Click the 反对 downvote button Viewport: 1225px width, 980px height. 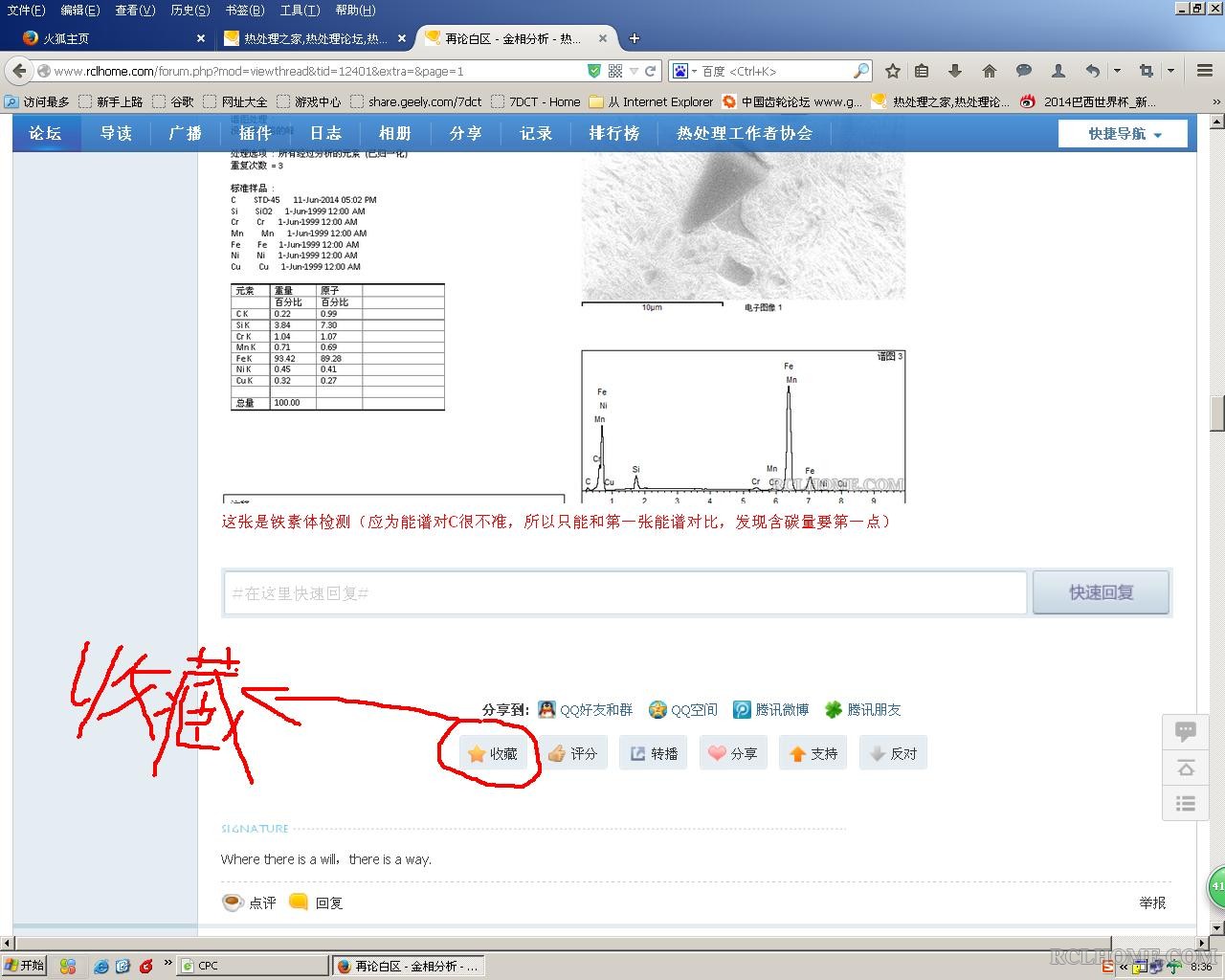pos(893,753)
